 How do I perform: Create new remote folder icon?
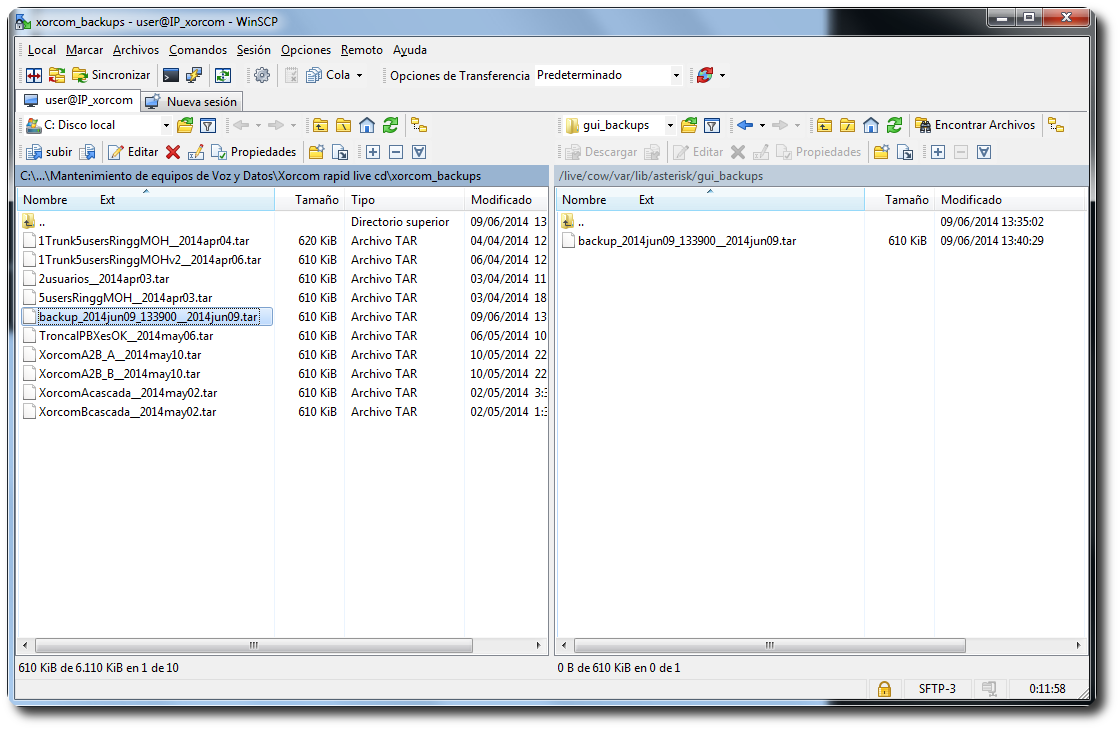pyautogui.click(x=881, y=152)
